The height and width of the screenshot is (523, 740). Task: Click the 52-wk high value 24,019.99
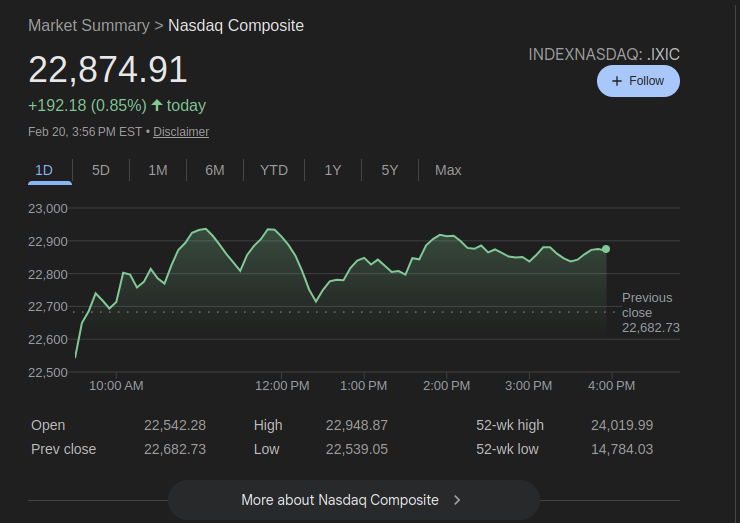point(622,425)
